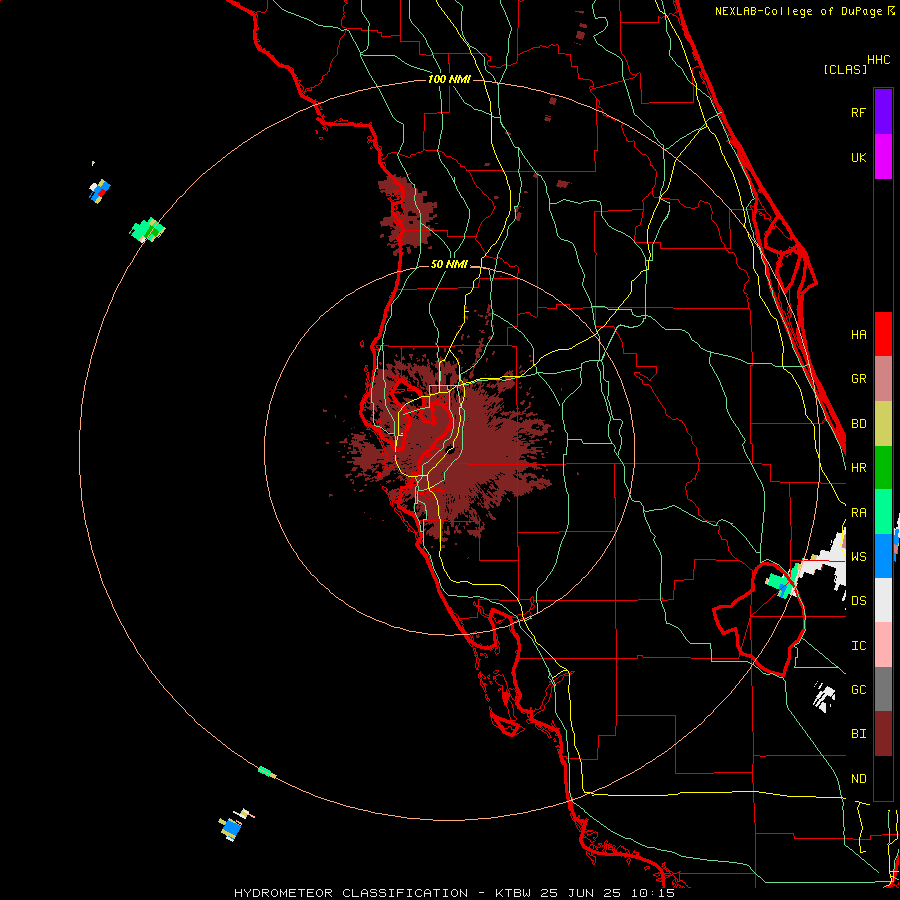Click the green echo on the northwest 100 NMI ring
The width and height of the screenshot is (900, 900).
pyautogui.click(x=147, y=230)
